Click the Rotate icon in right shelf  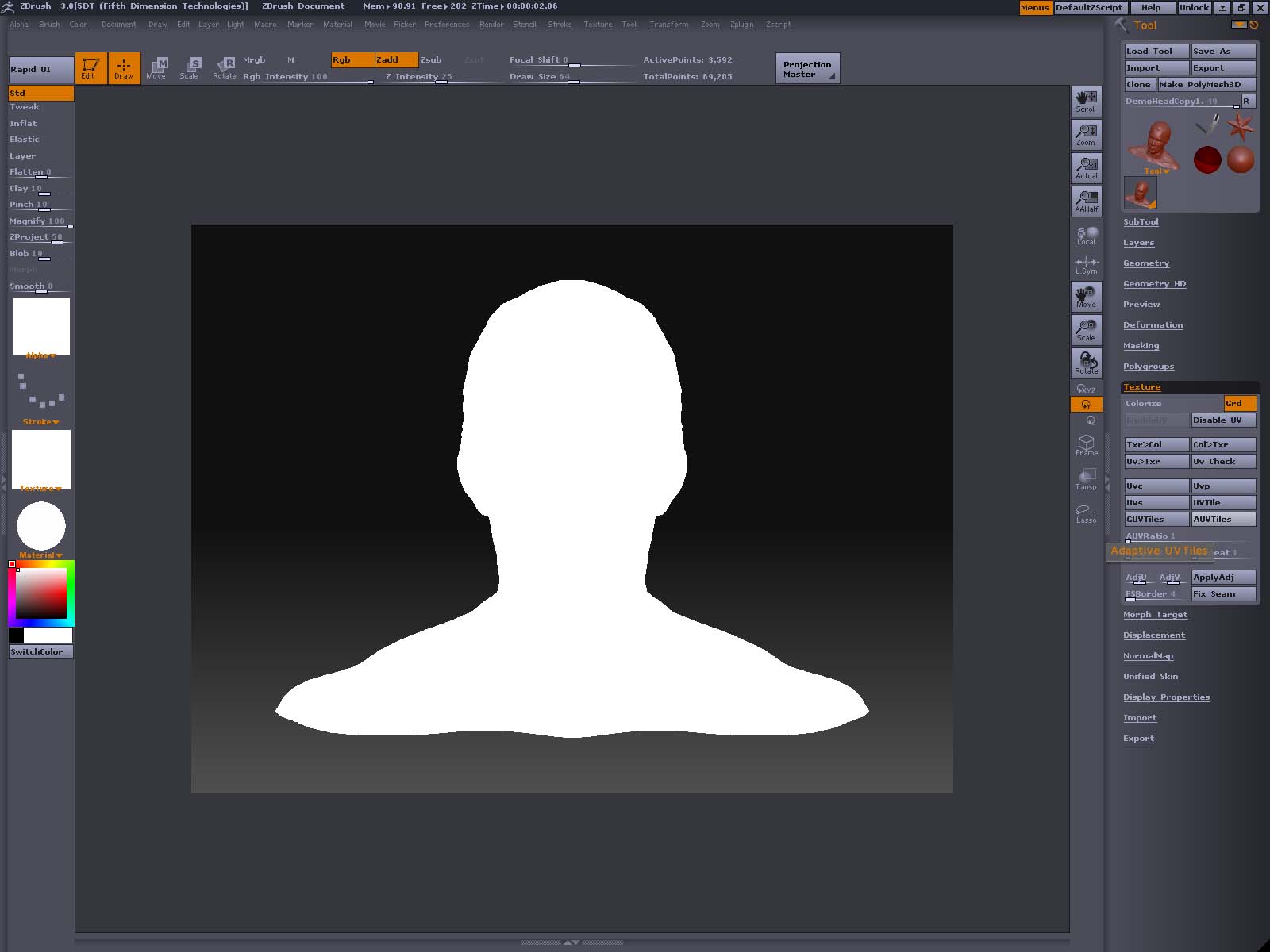1086,363
